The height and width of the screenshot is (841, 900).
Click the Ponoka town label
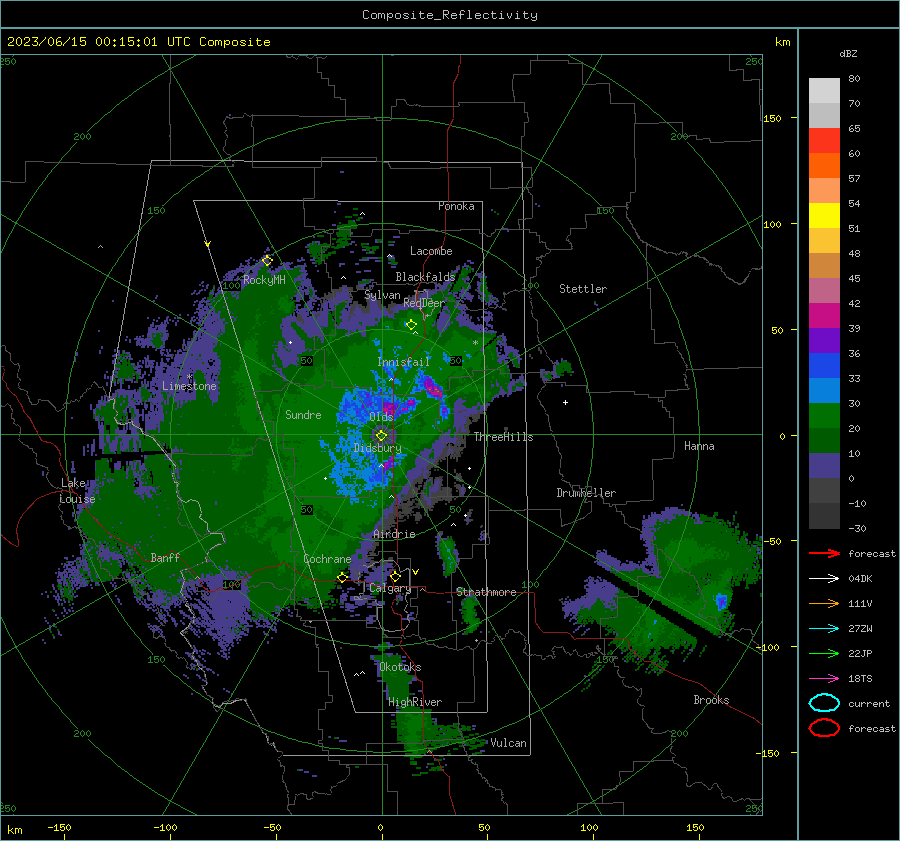pyautogui.click(x=456, y=206)
